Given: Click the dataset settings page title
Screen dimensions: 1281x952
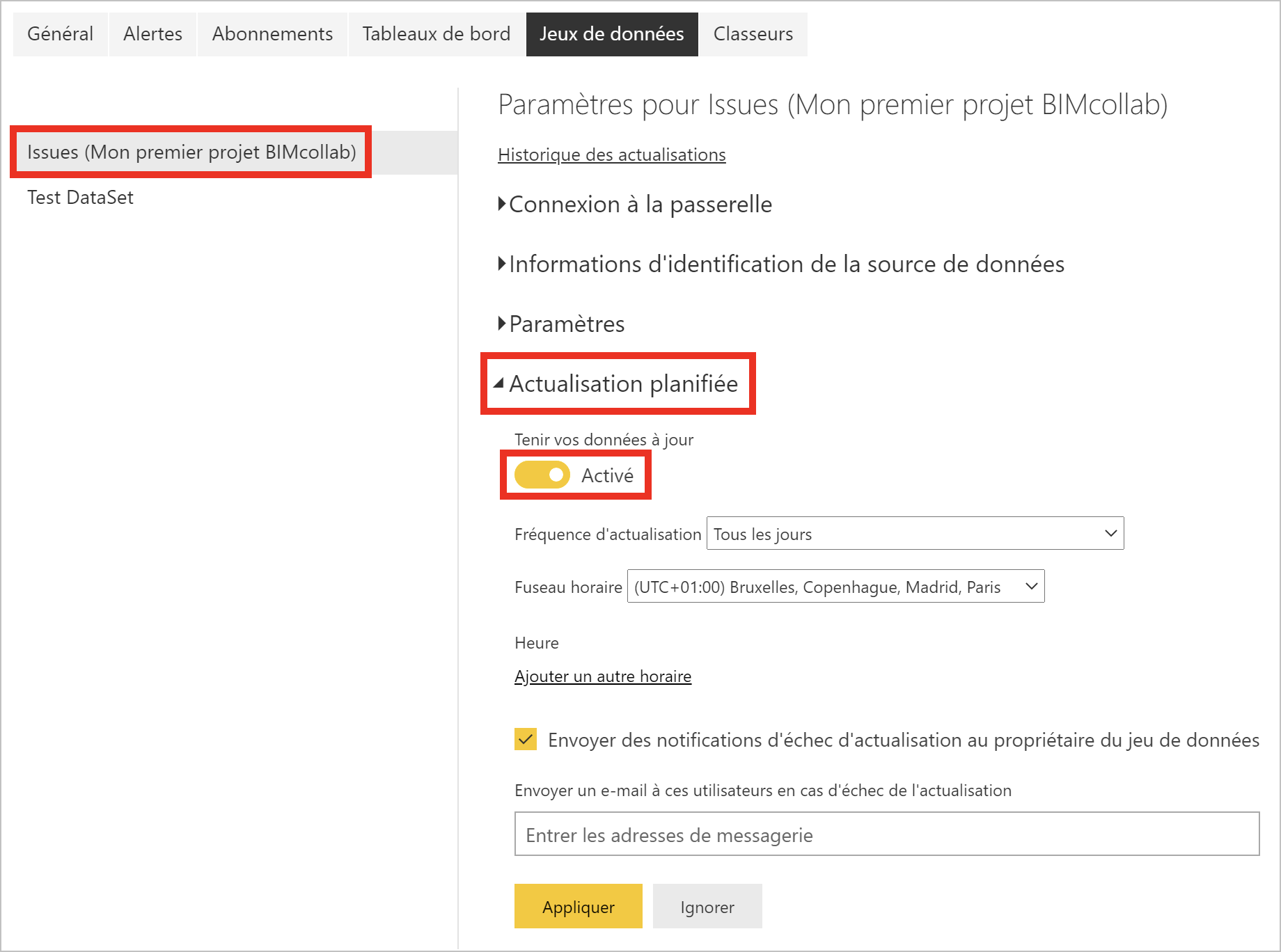Looking at the screenshot, I should 833,104.
